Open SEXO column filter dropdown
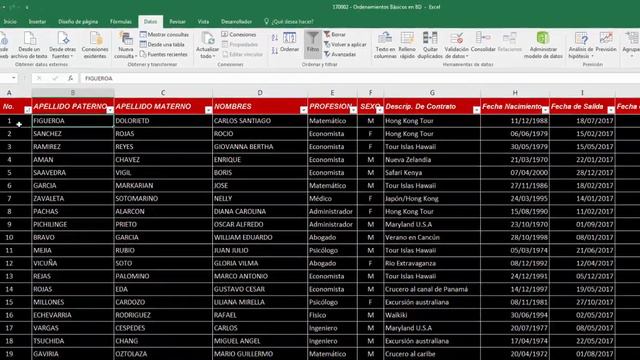Screen dimensions: 640x360 point(380,110)
